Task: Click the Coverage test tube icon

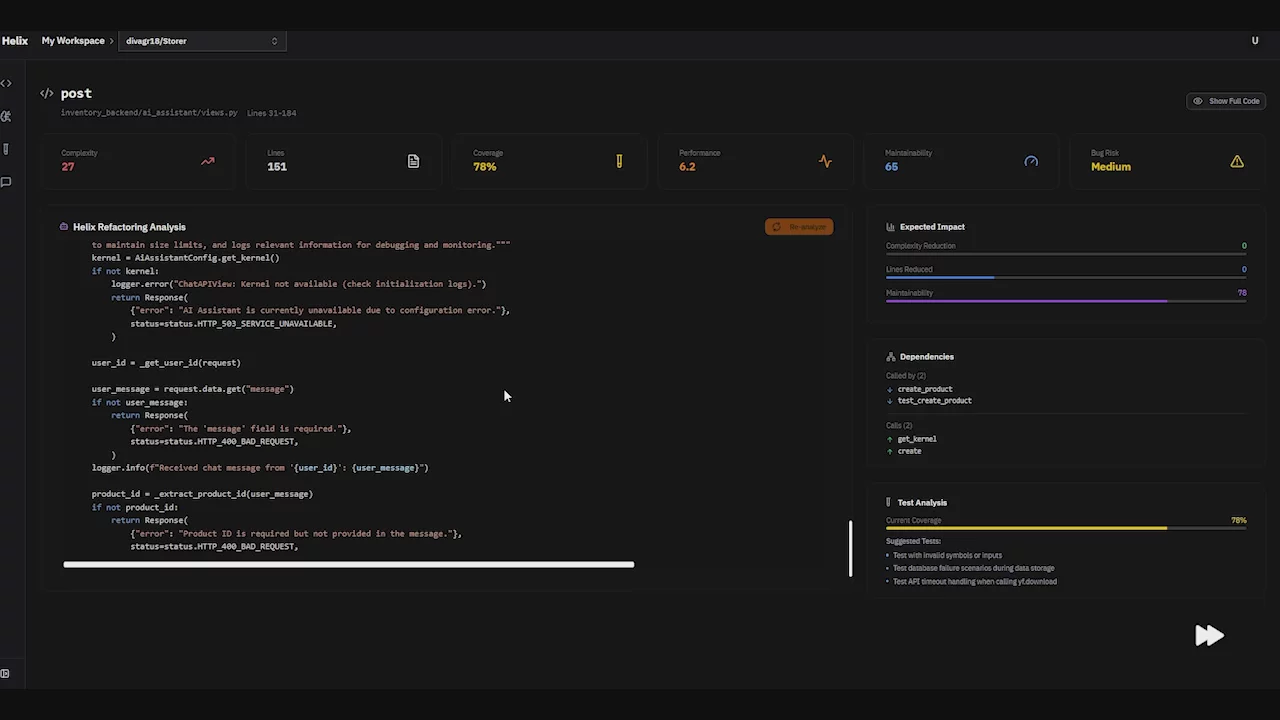Action: pos(619,161)
